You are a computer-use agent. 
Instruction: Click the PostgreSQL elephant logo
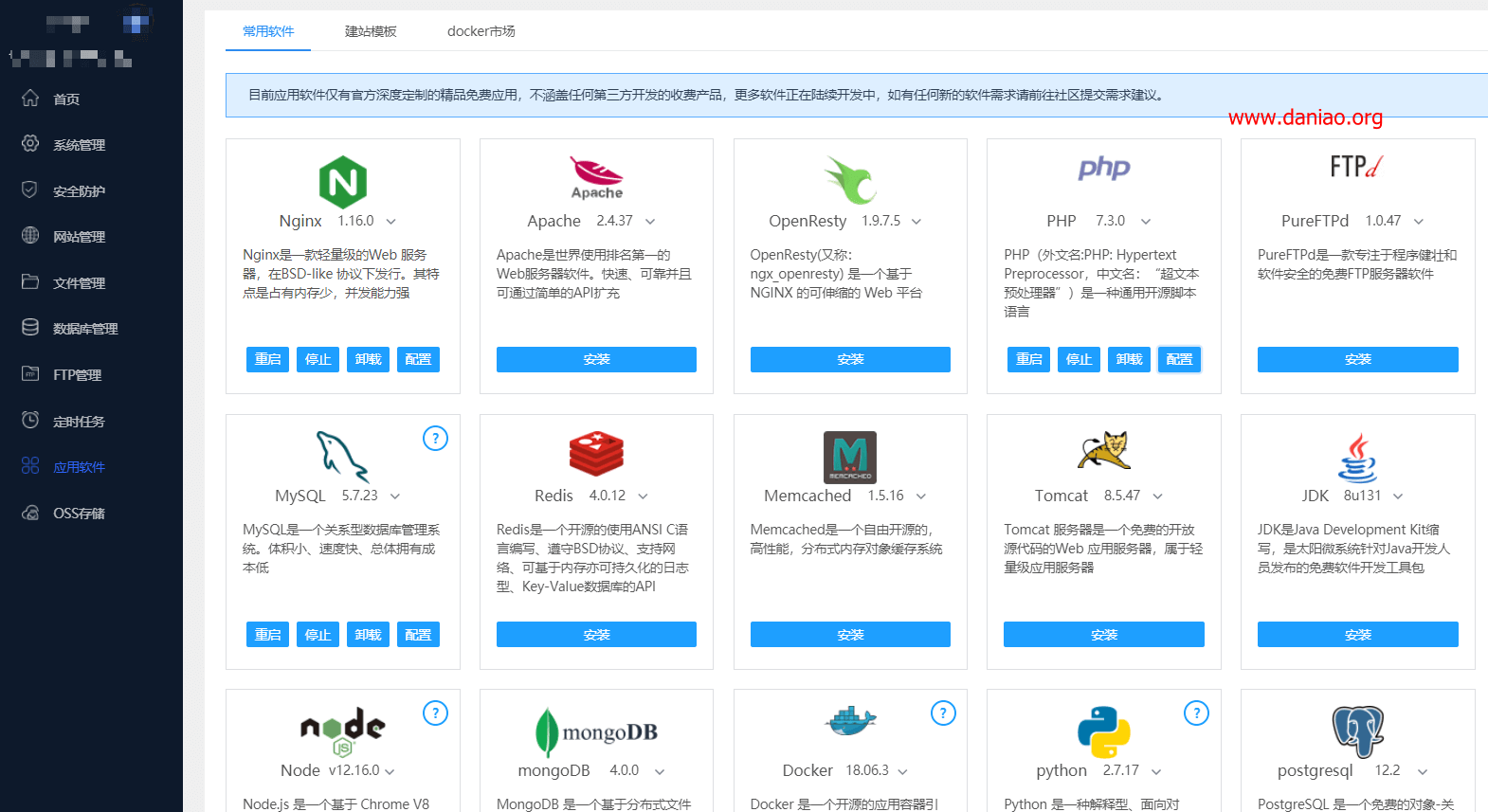[1357, 731]
